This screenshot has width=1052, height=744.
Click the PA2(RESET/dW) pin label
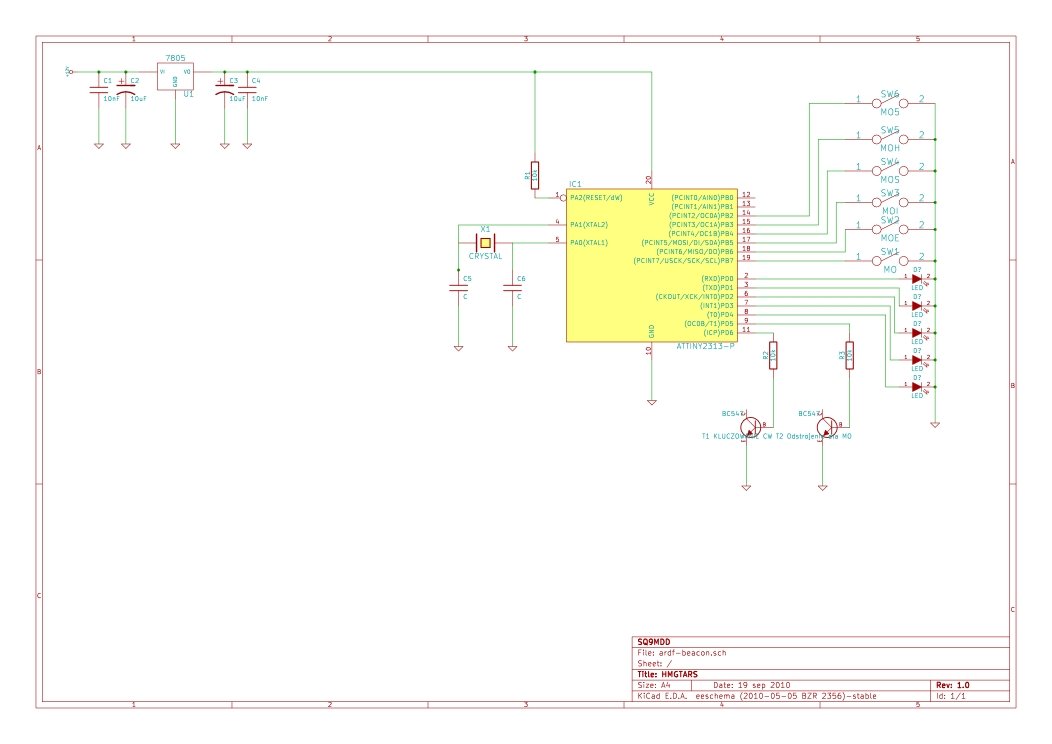596,198
